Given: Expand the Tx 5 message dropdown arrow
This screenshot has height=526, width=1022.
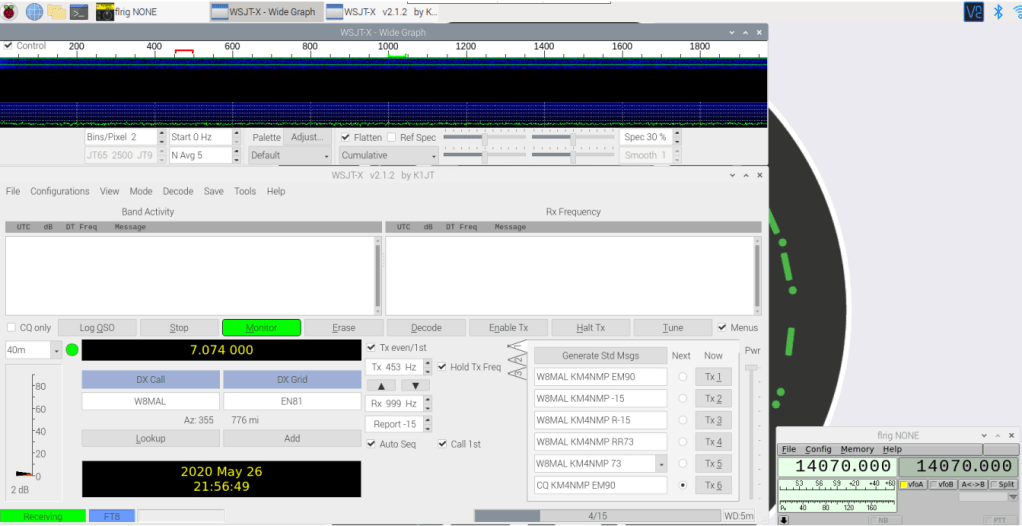Looking at the screenshot, I should point(660,464).
